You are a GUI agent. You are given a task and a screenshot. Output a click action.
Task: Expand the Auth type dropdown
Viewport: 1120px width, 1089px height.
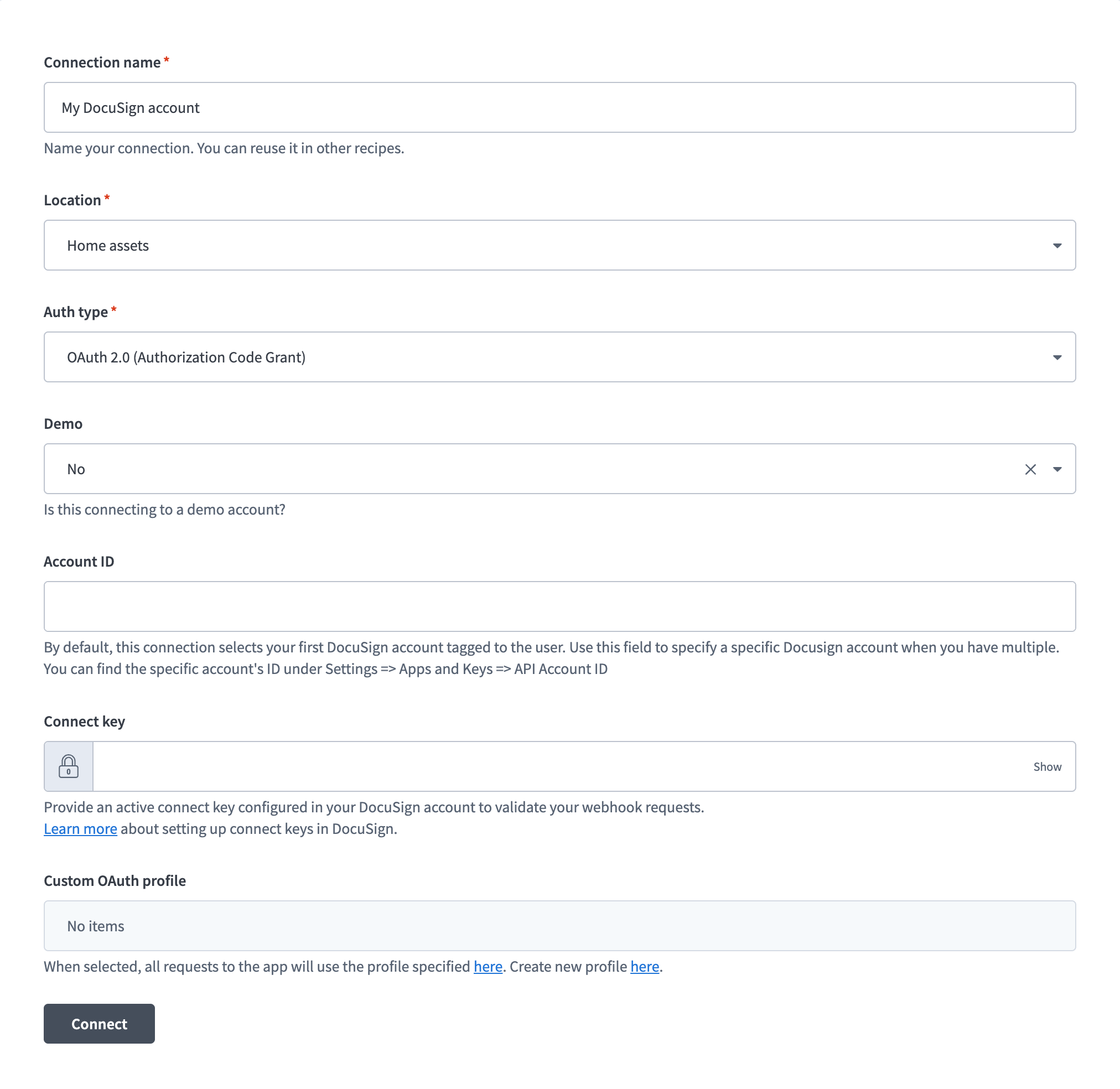click(x=1057, y=357)
